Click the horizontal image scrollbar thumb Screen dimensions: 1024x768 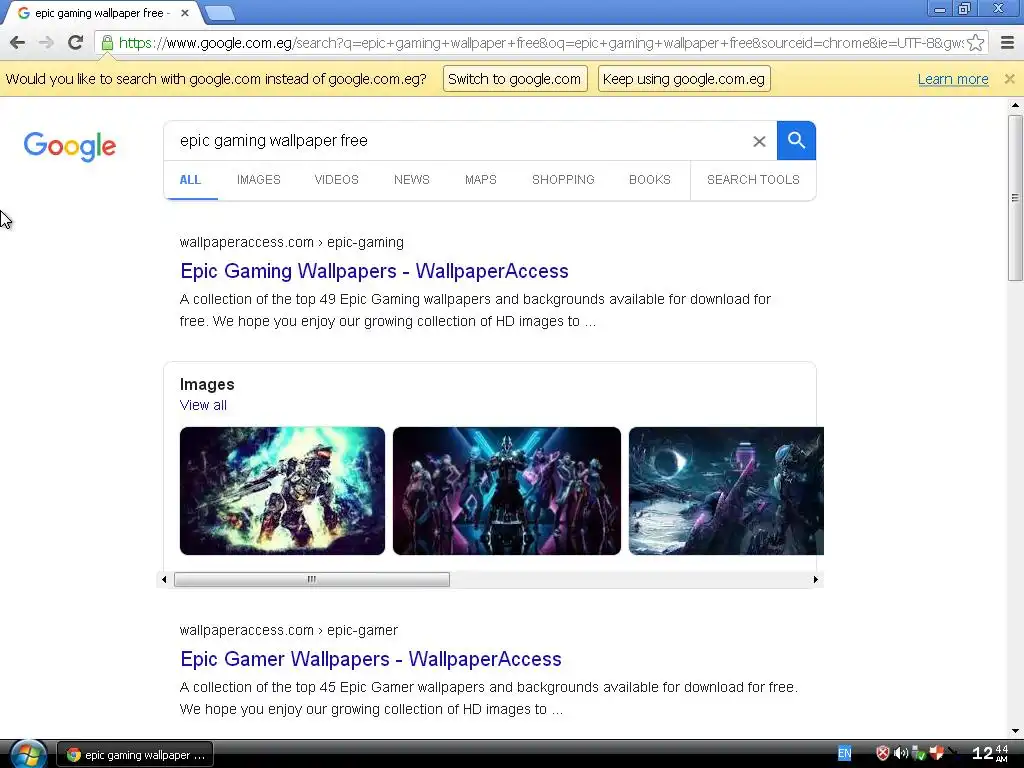(312, 579)
